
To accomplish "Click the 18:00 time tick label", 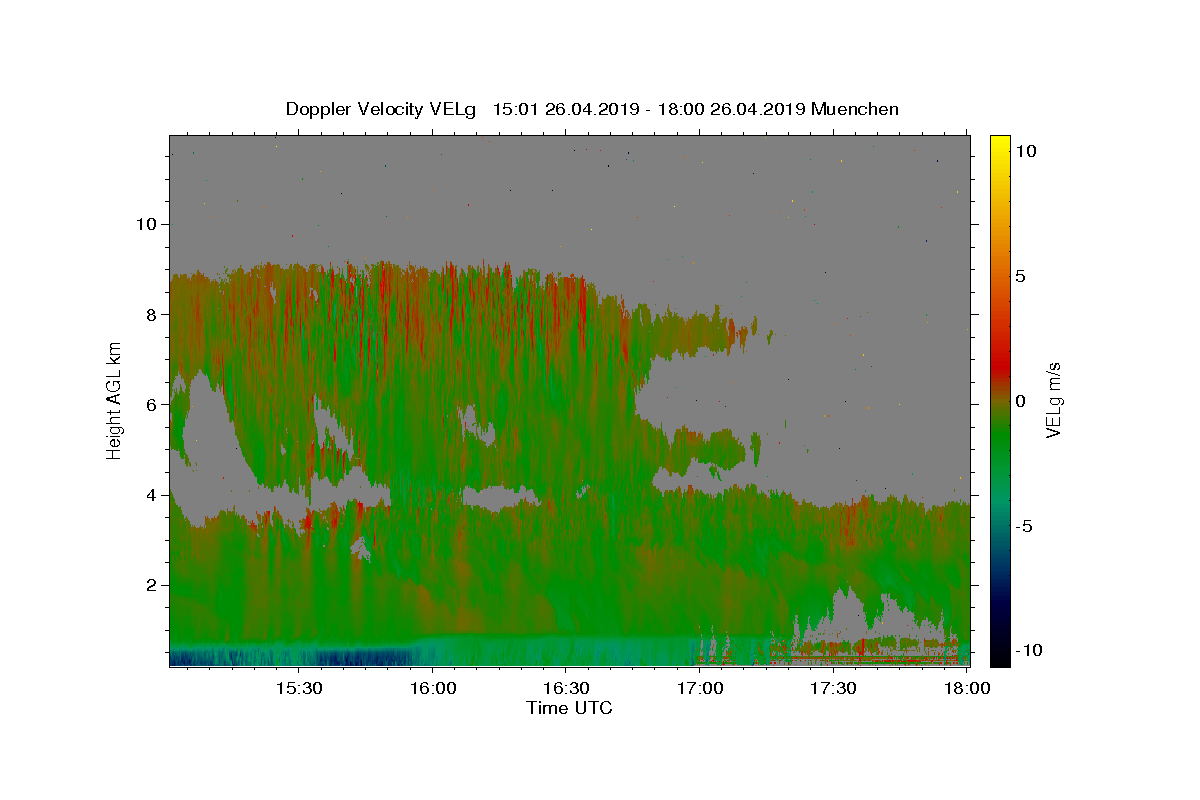I will click(967, 689).
